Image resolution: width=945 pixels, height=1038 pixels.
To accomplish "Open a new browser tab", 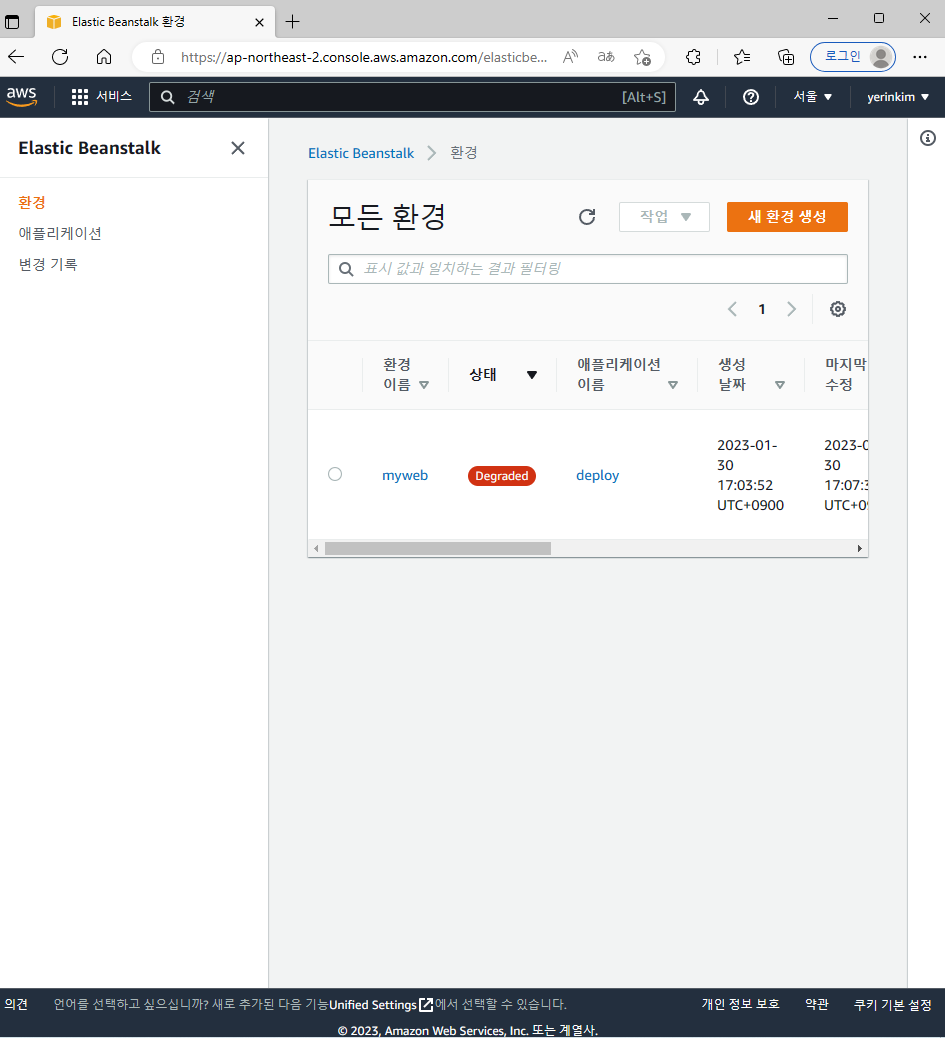I will point(292,22).
